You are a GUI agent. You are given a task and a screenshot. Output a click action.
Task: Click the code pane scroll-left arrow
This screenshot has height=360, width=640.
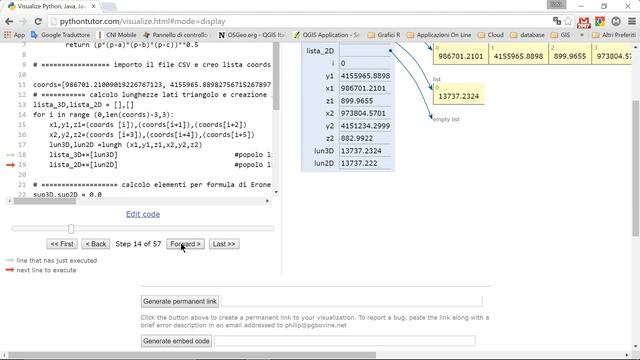[9, 201]
